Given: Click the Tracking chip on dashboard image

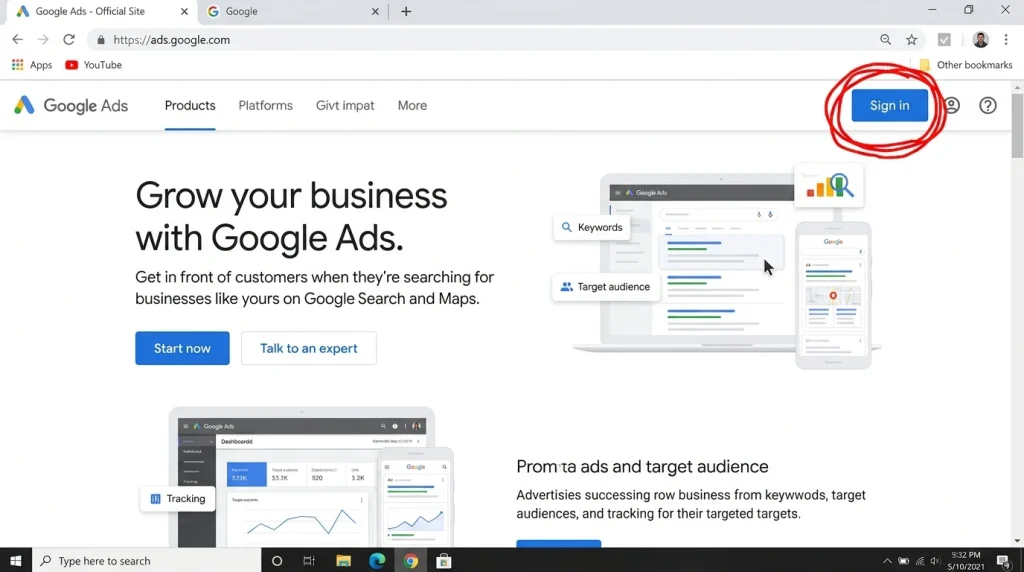Looking at the screenshot, I should (x=178, y=498).
